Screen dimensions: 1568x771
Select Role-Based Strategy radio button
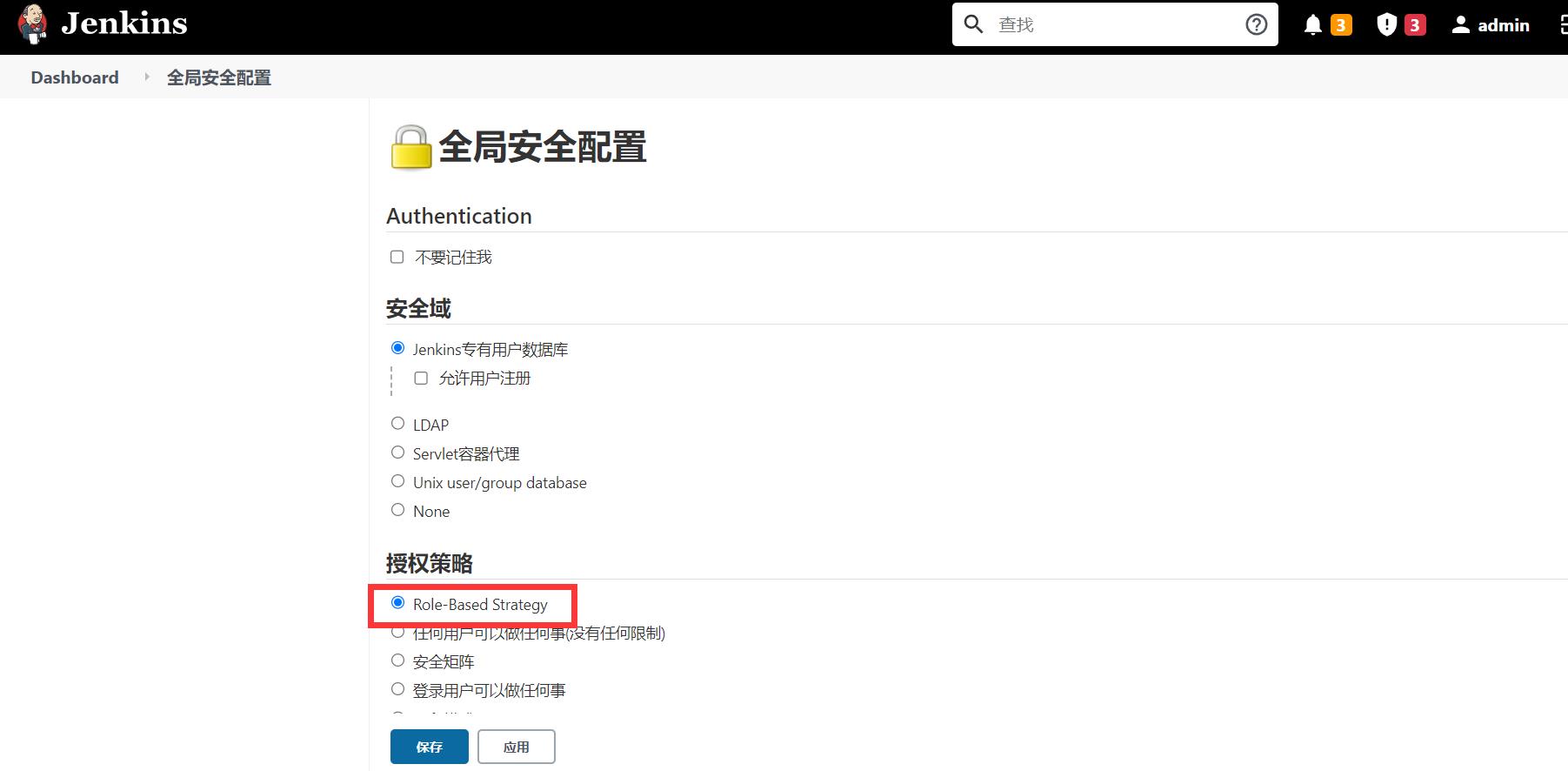pyautogui.click(x=398, y=603)
